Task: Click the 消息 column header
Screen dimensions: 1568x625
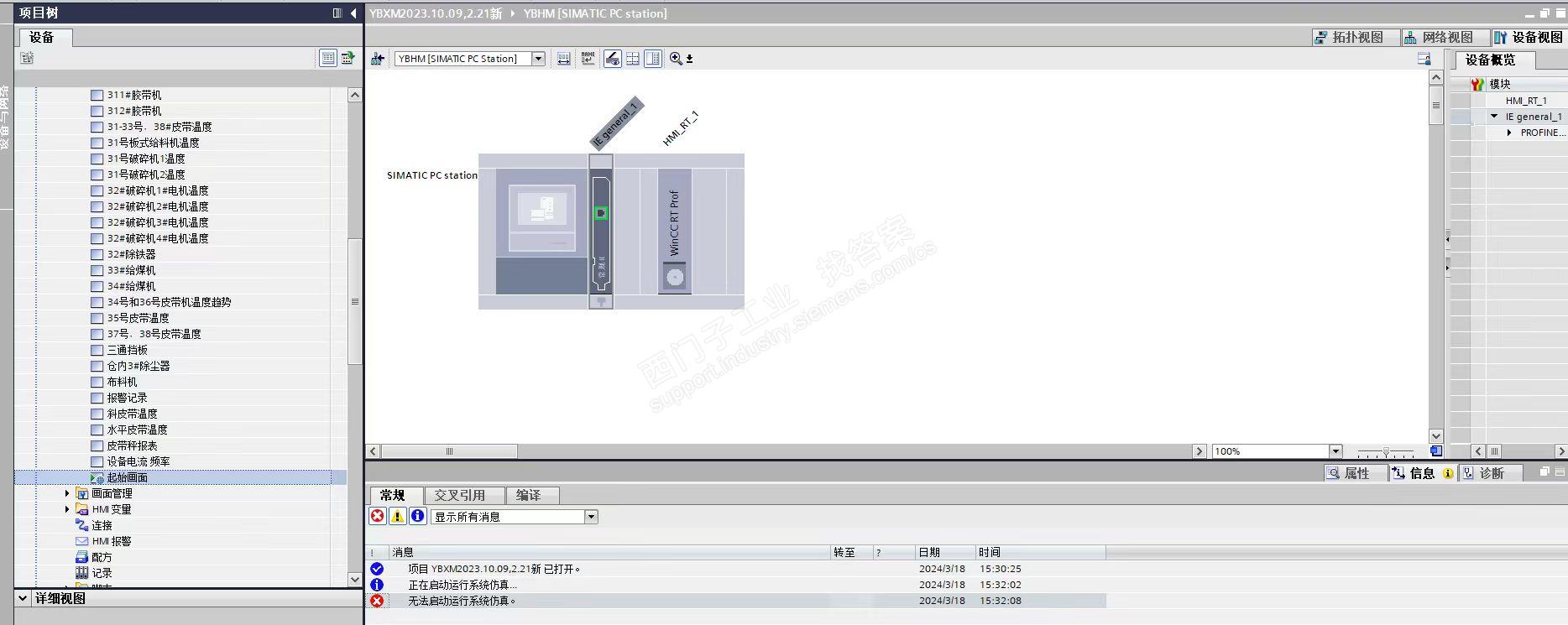Action: click(610, 552)
